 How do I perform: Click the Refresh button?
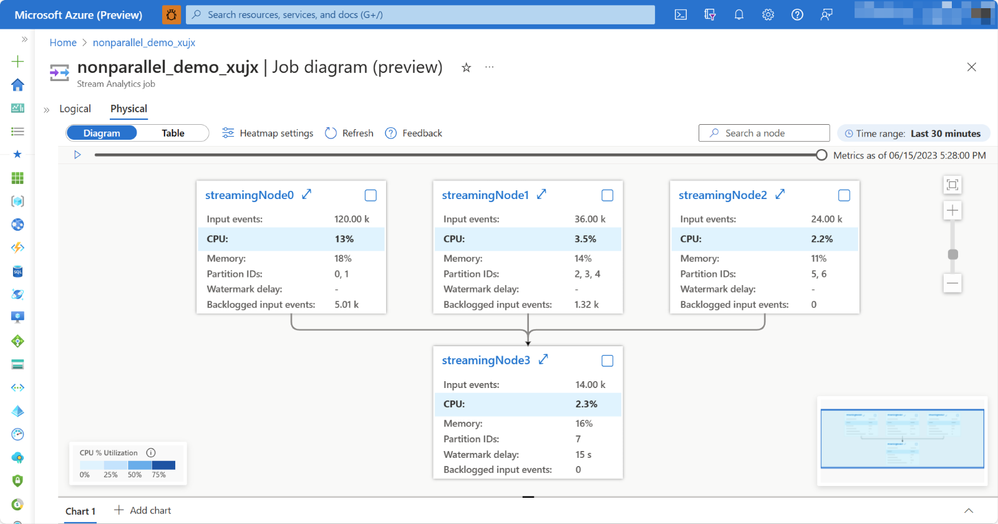[349, 133]
